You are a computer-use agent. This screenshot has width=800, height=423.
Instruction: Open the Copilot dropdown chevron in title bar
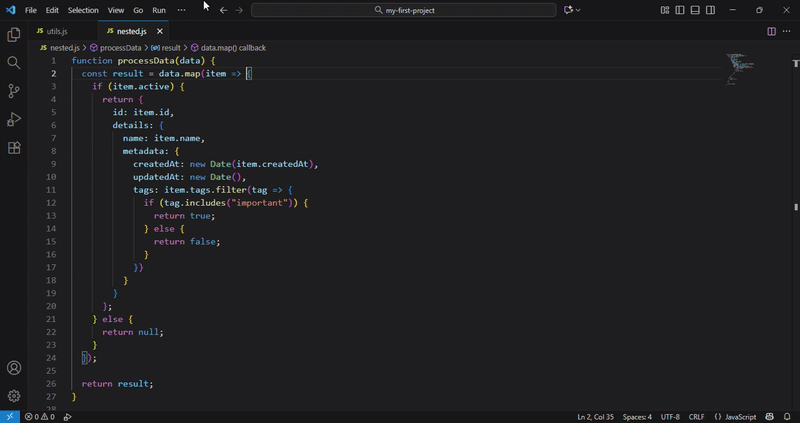click(x=578, y=10)
